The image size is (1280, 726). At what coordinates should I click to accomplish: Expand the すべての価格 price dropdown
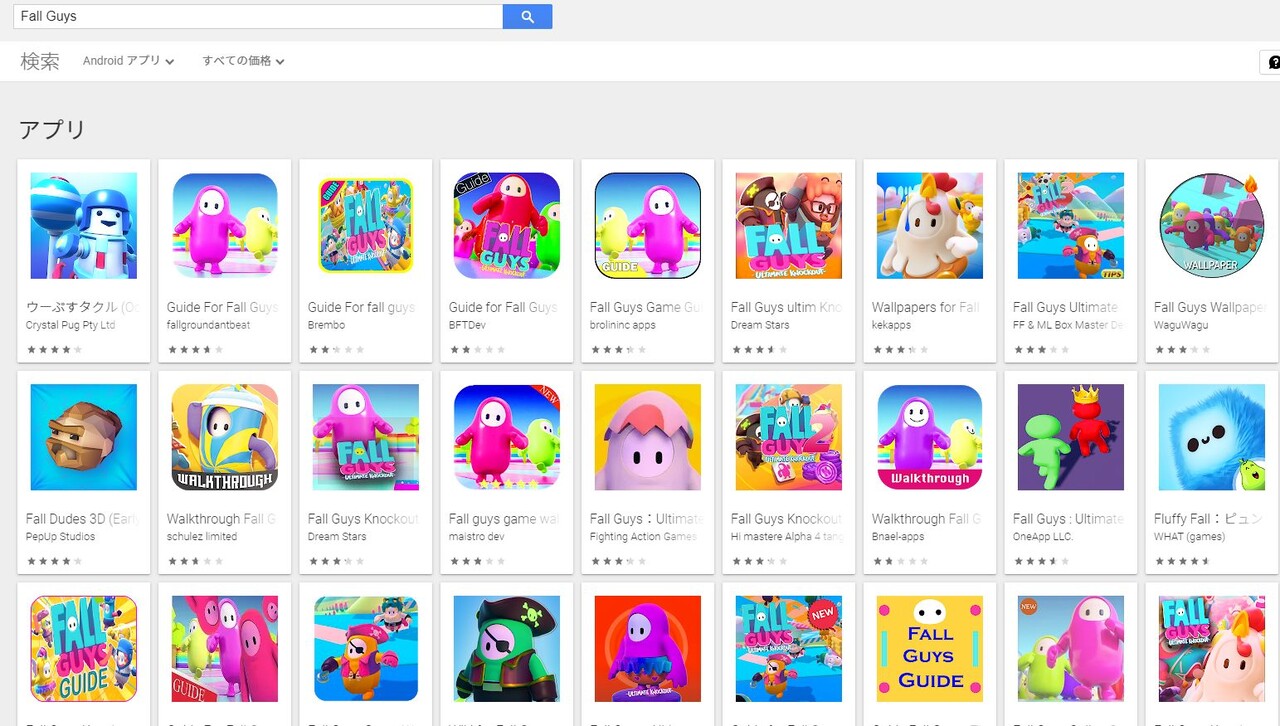point(243,61)
